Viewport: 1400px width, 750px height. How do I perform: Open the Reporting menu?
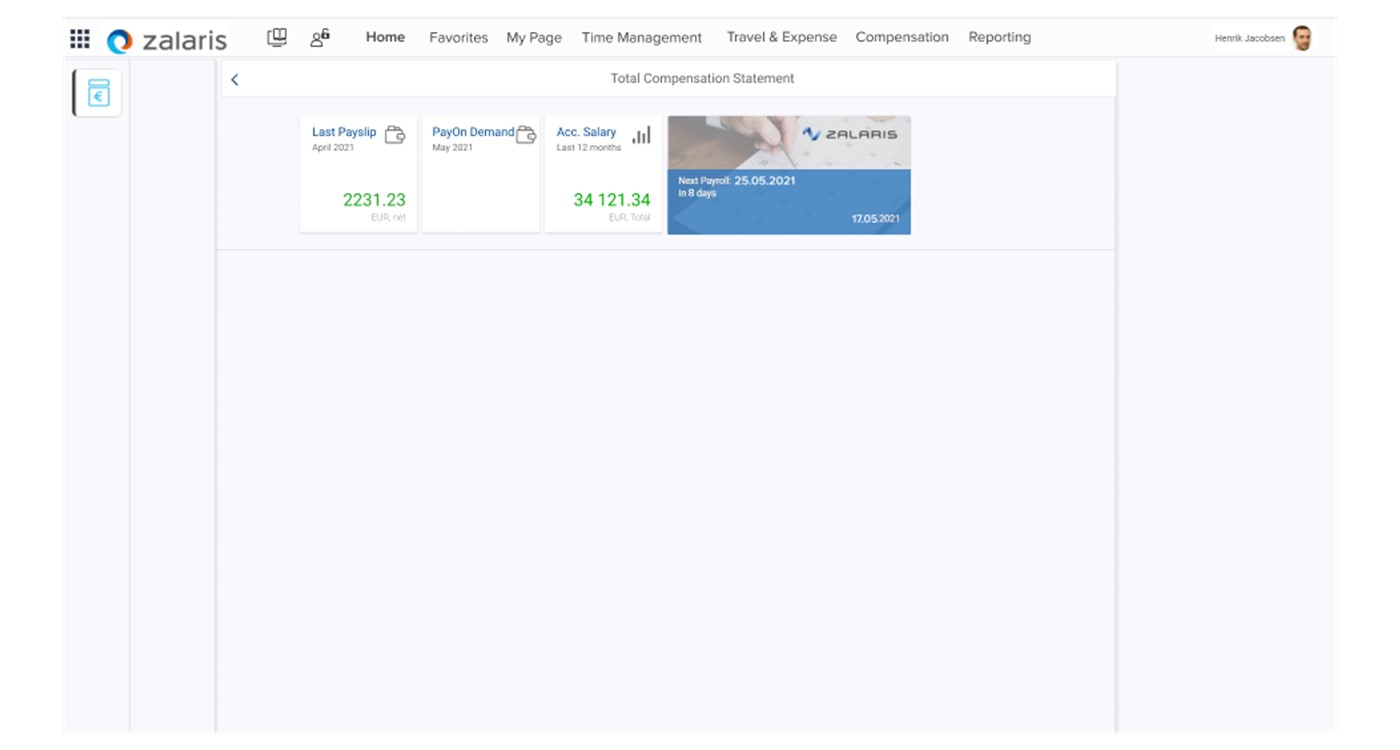coord(999,37)
